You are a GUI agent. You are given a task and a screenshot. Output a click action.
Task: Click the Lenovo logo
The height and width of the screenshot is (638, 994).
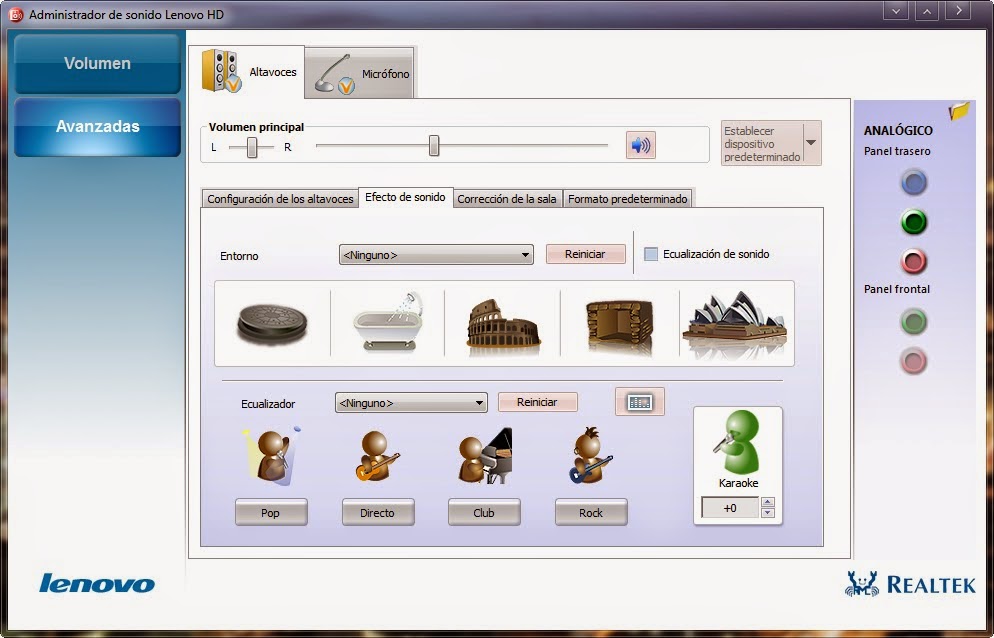(97, 583)
